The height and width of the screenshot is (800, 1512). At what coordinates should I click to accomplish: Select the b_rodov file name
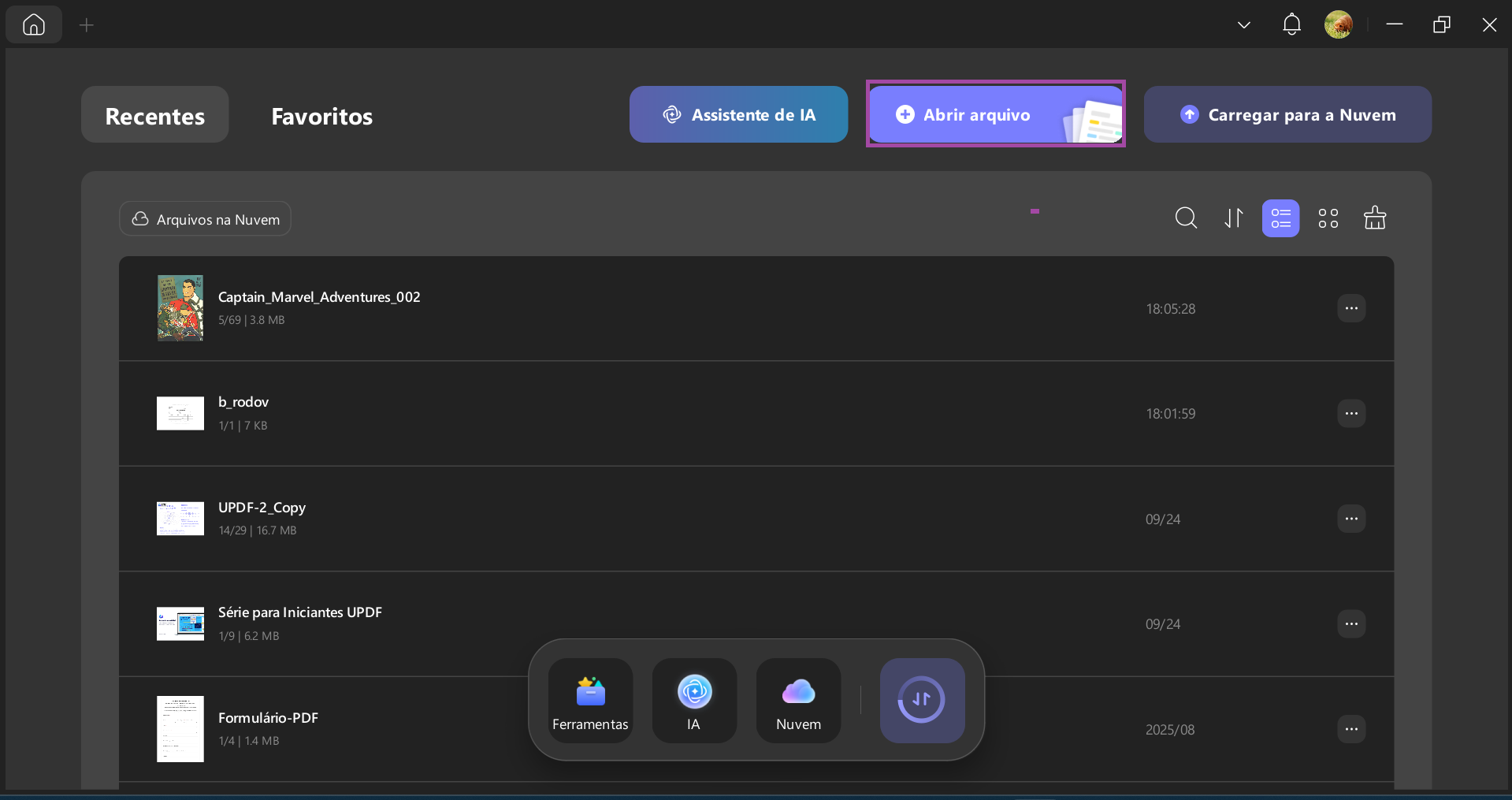[x=243, y=402]
